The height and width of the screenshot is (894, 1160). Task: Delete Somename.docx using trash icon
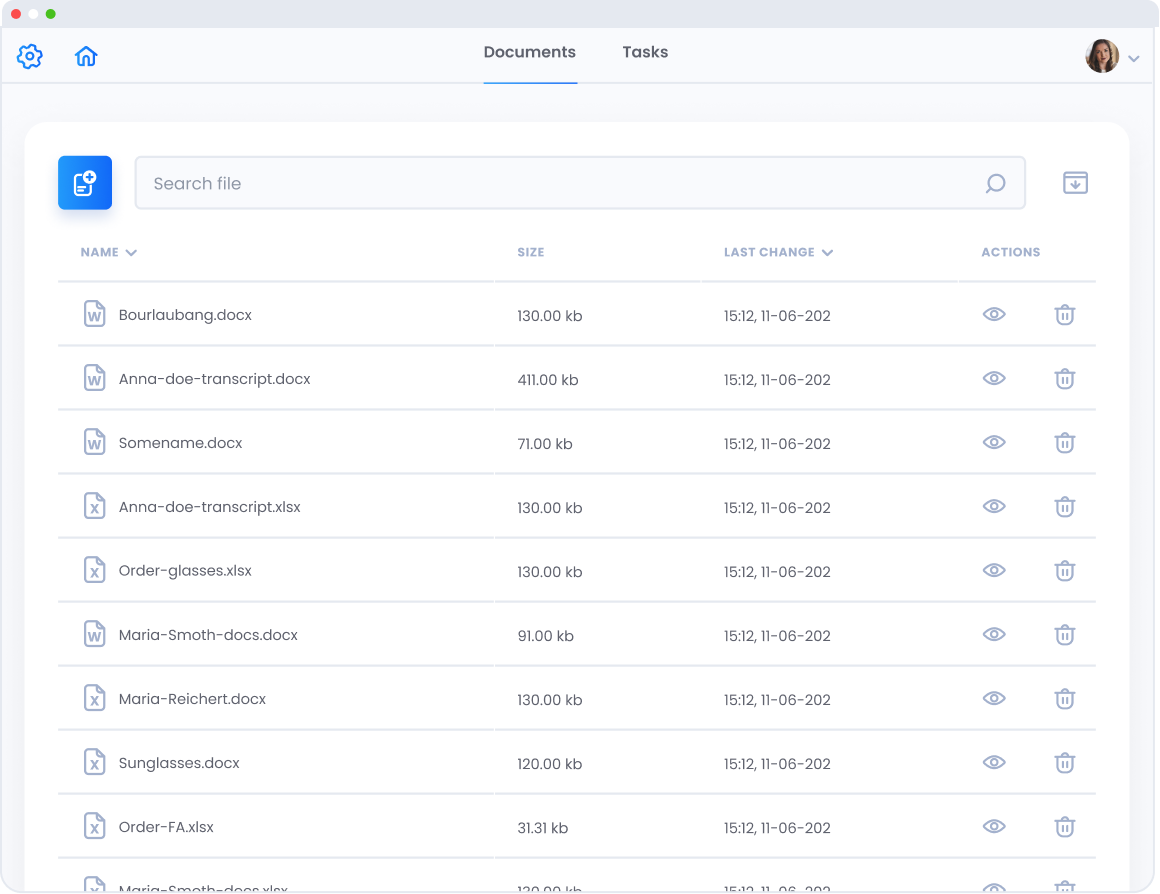(1065, 443)
